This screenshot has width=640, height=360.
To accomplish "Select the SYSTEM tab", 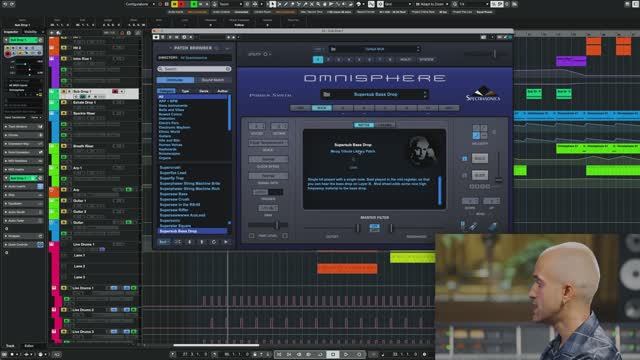I will [427, 60].
